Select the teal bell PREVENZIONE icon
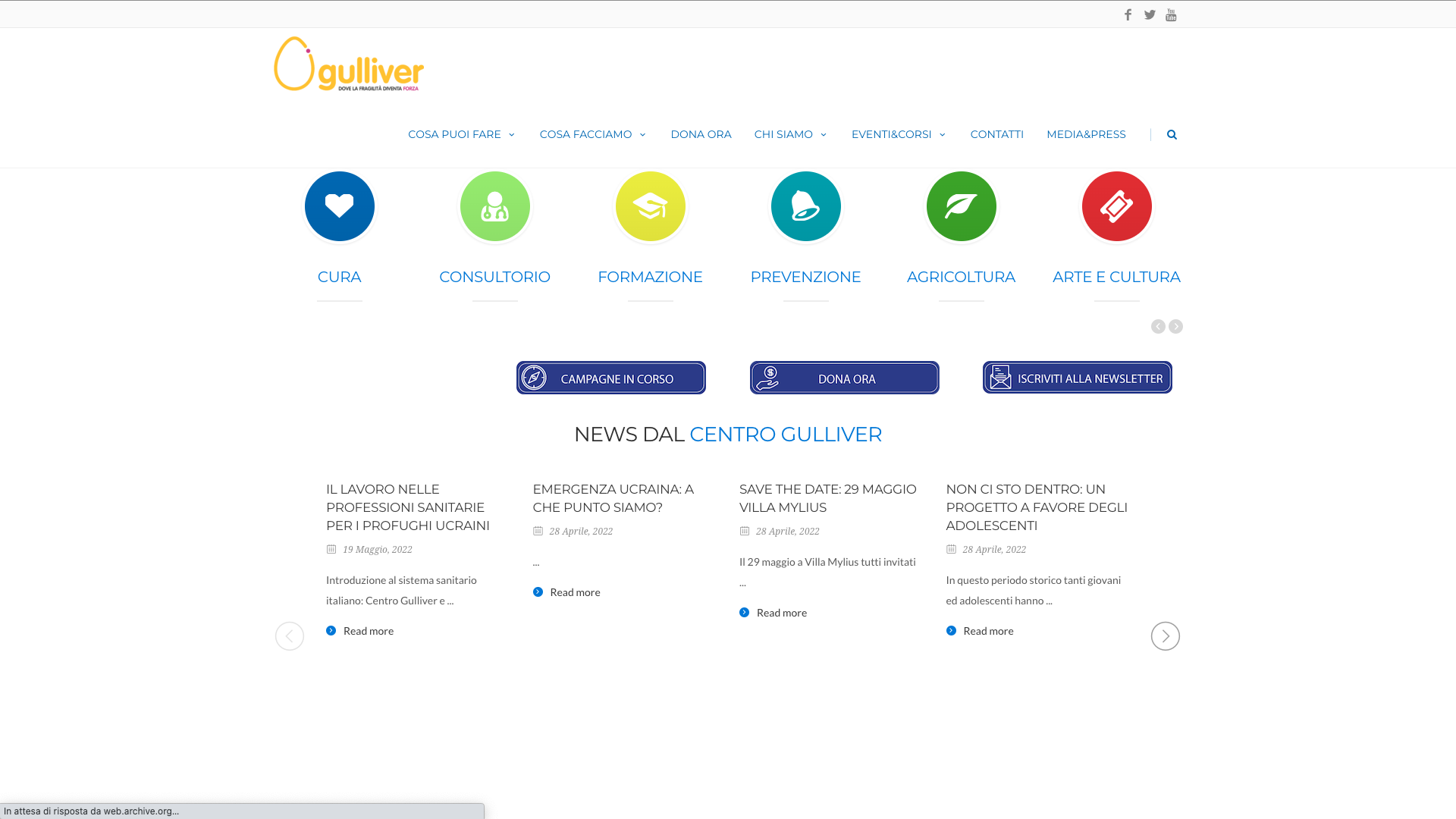Image resolution: width=1456 pixels, height=819 pixels. coord(806,206)
